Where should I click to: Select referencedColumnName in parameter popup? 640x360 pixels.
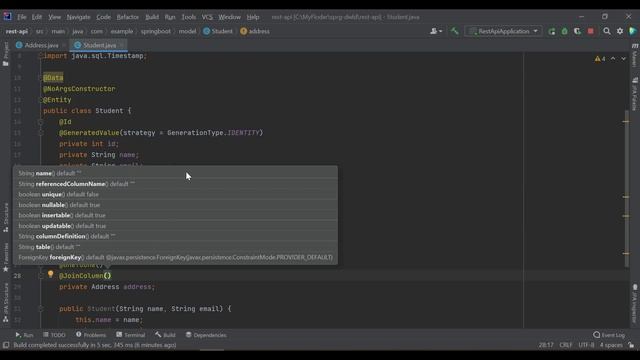175,184
